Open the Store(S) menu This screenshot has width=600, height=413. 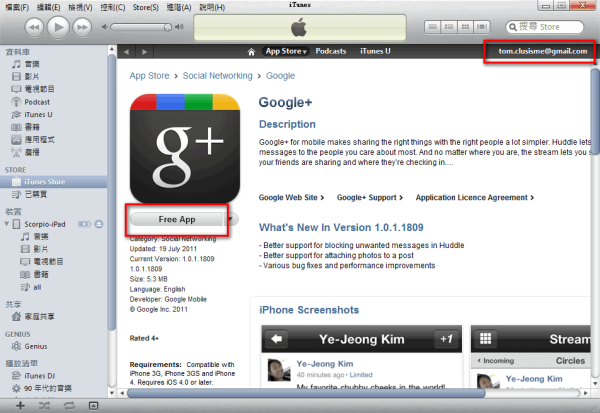145,7
